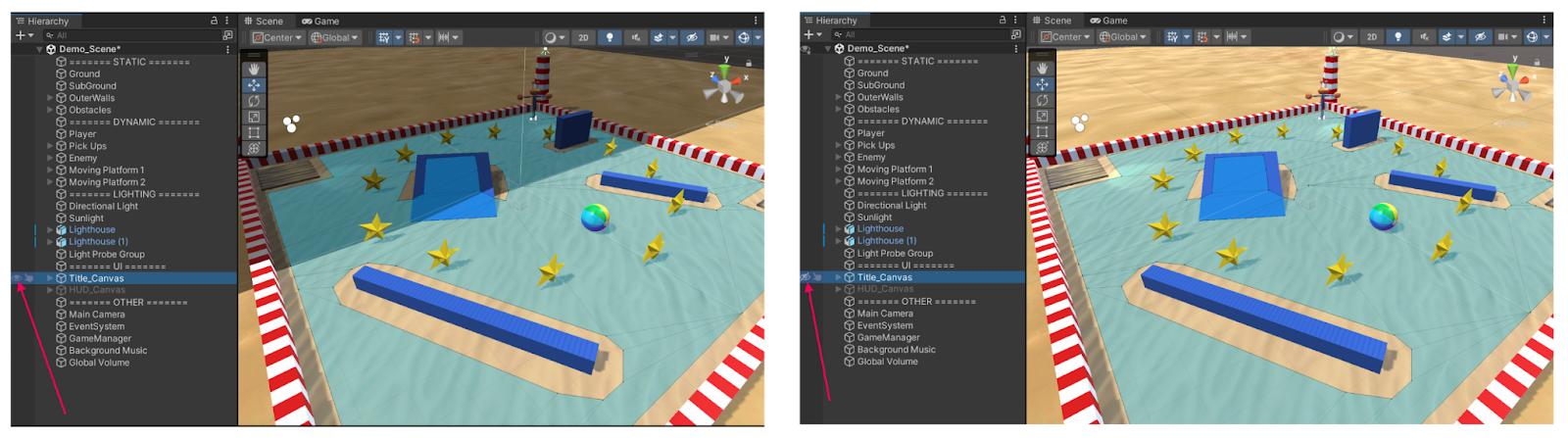Open the Center pivot dropdown in left Scene view
The width and height of the screenshot is (1568, 438).
click(x=277, y=37)
